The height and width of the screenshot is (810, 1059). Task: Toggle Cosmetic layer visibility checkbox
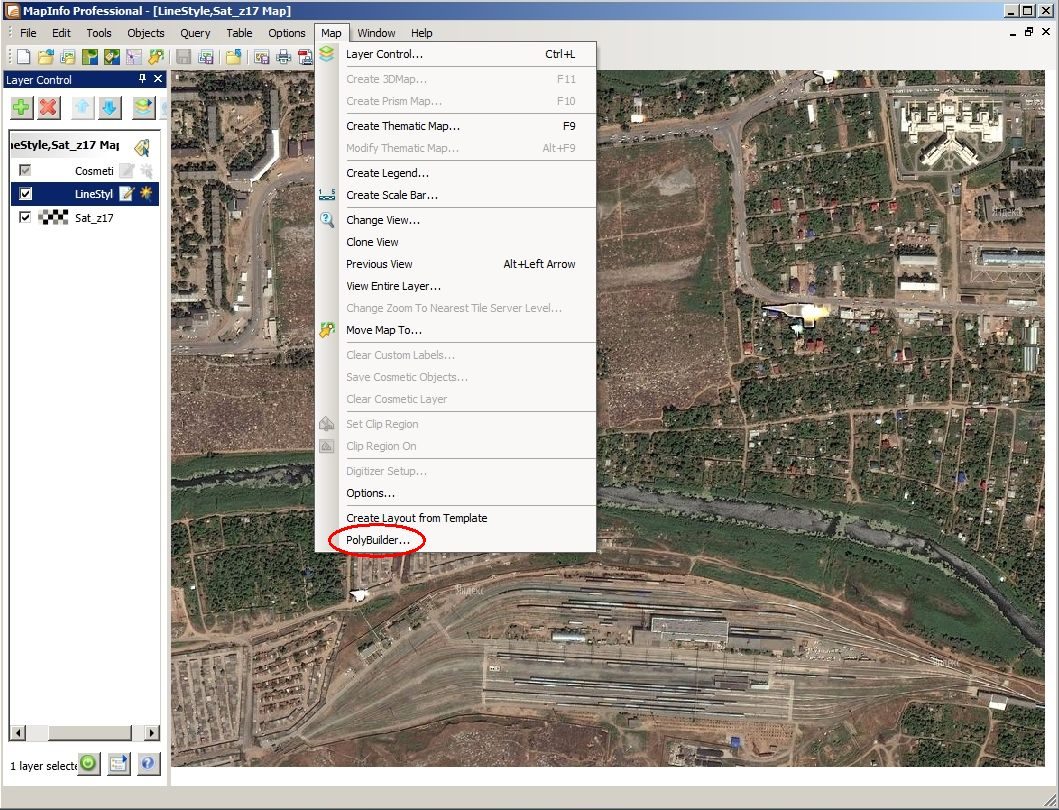coord(25,170)
